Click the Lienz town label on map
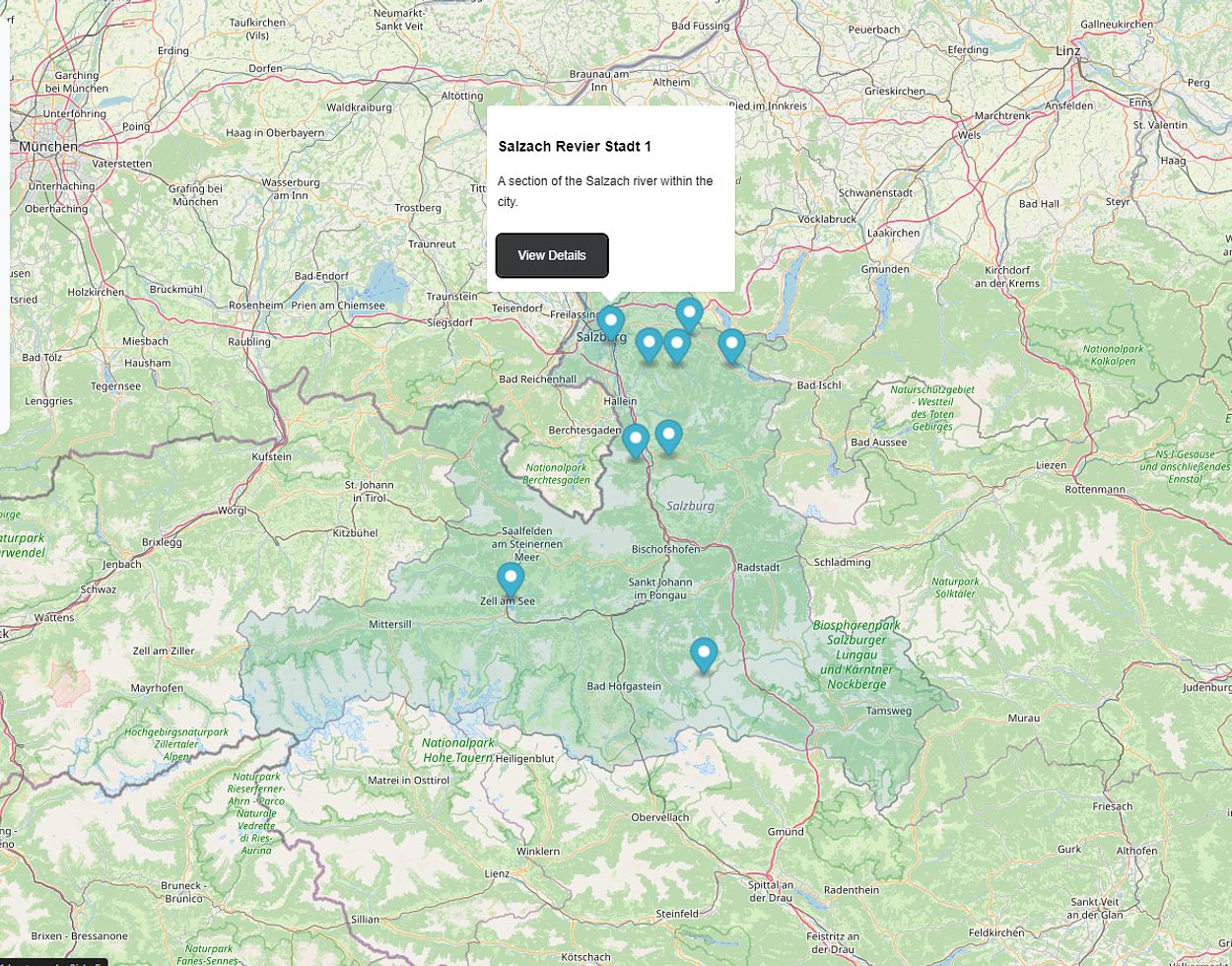Screen dimensions: 1232x966 coord(497,873)
